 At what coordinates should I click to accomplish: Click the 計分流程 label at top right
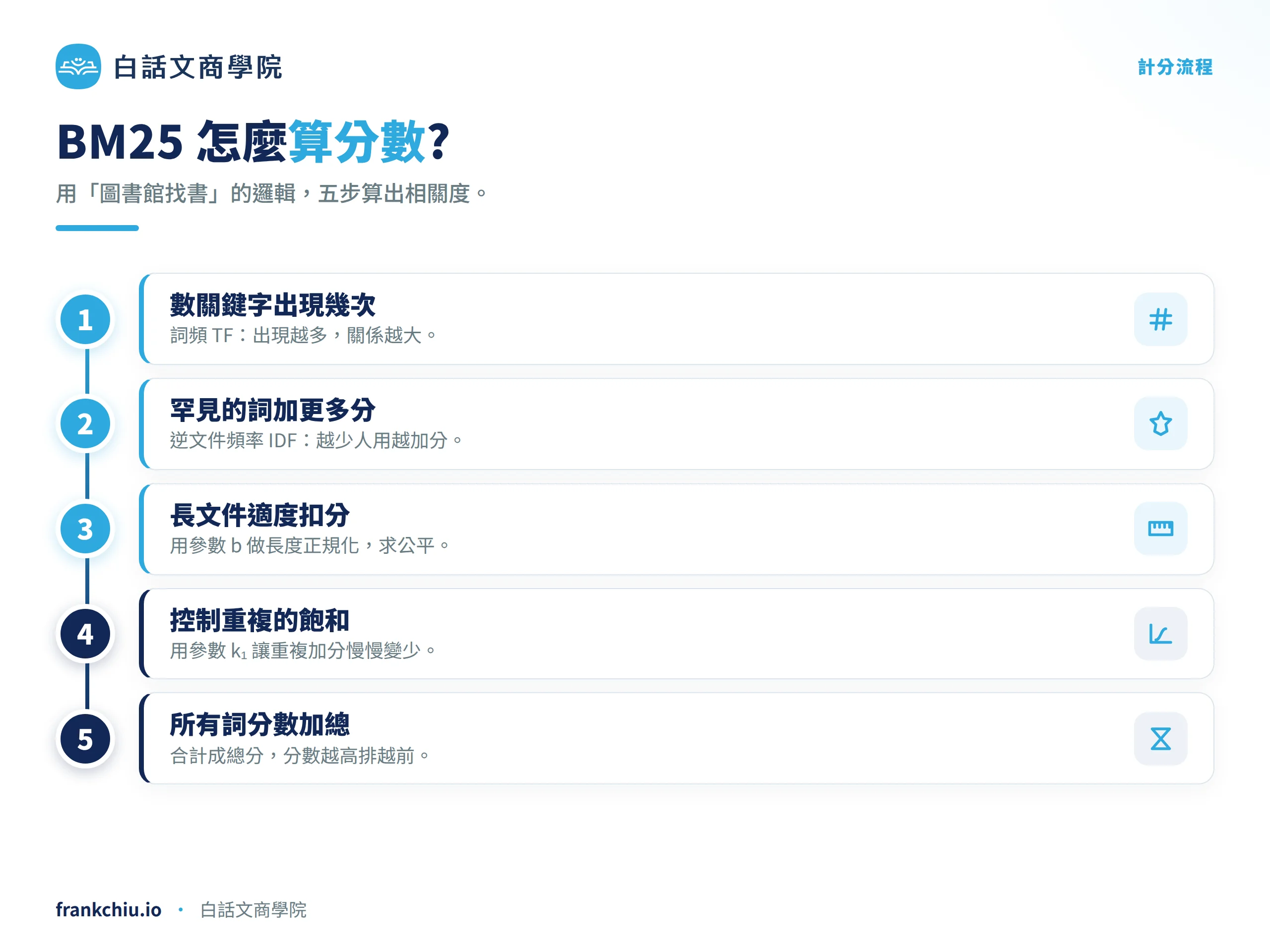click(x=1175, y=67)
